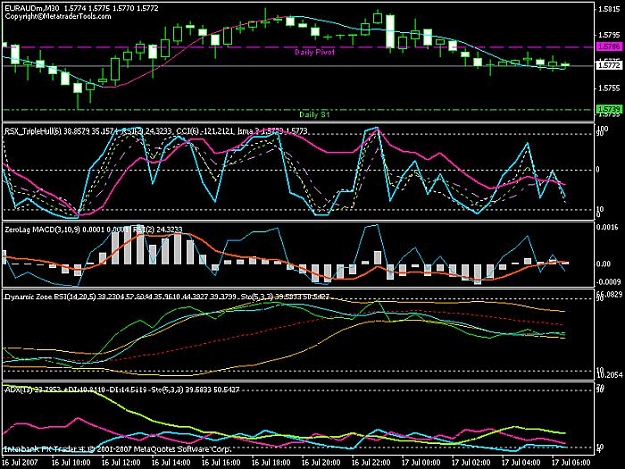Click the 10.2054 RSI scale value
This screenshot has height=469, width=625.
point(609,375)
